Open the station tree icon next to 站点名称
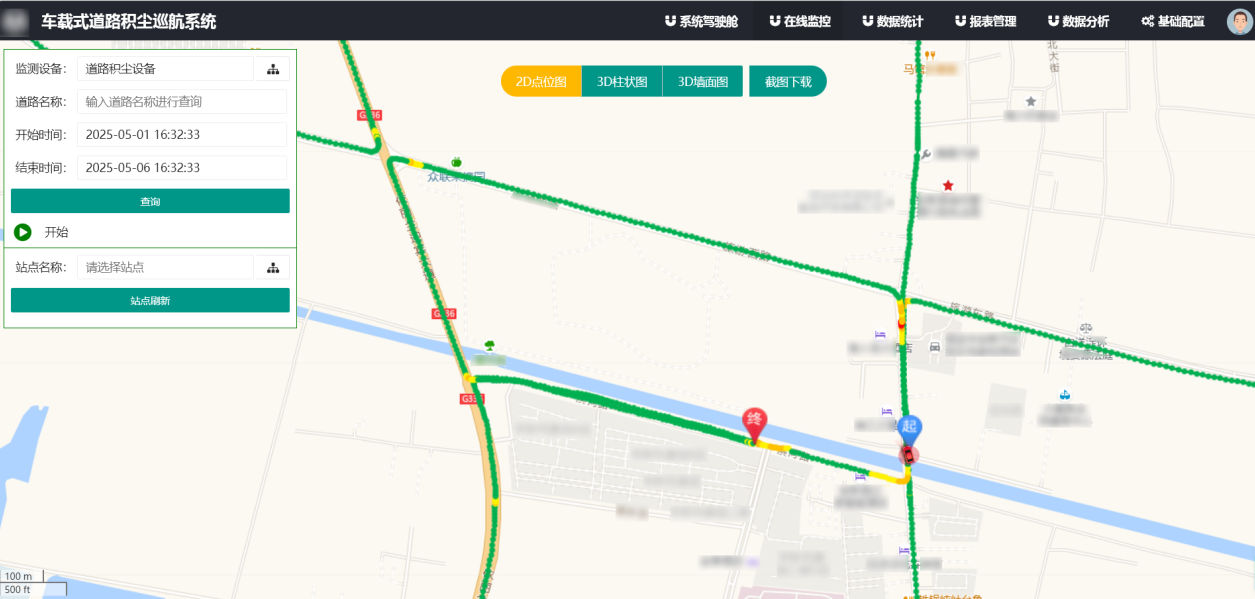The height and width of the screenshot is (599, 1255). (x=272, y=268)
